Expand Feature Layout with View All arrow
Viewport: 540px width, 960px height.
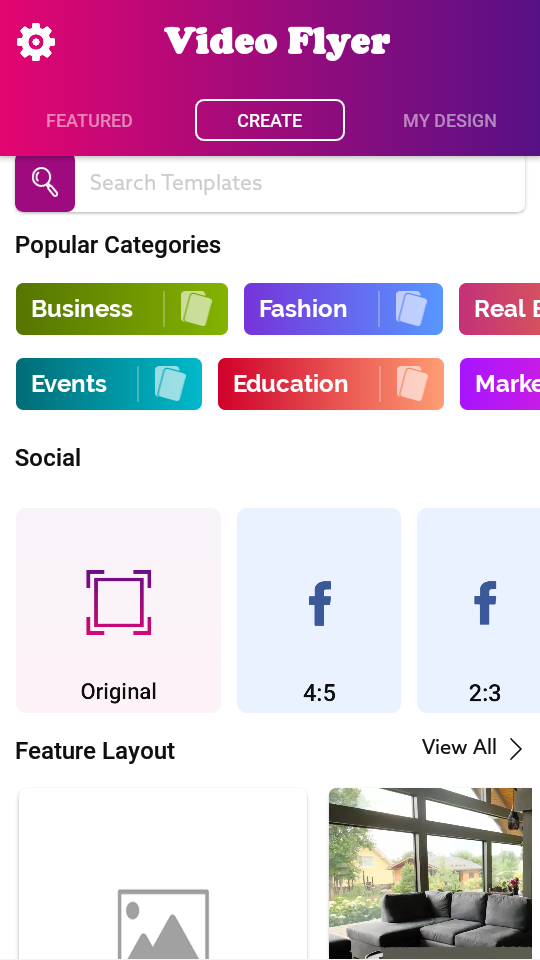473,748
